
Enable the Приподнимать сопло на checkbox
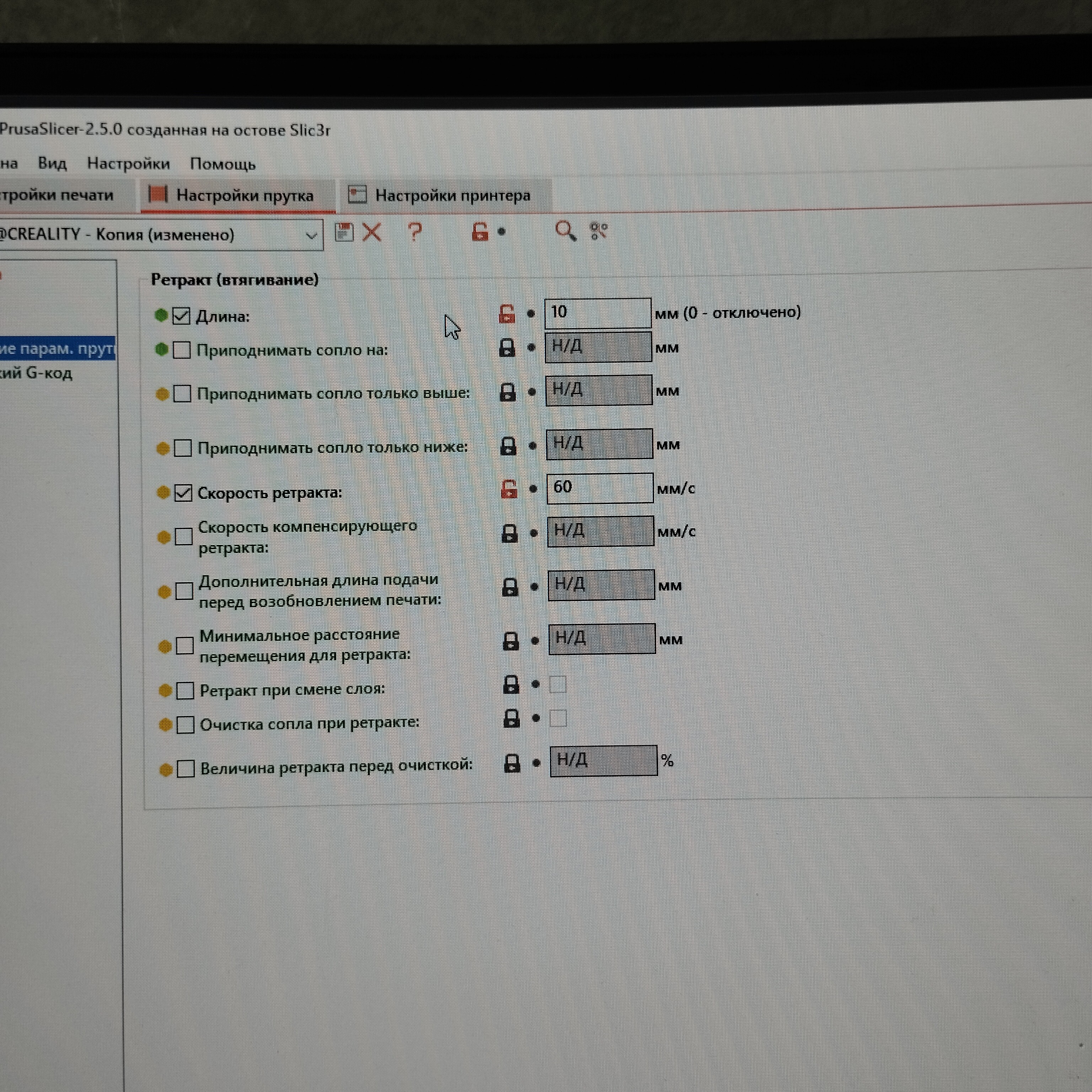(x=181, y=350)
